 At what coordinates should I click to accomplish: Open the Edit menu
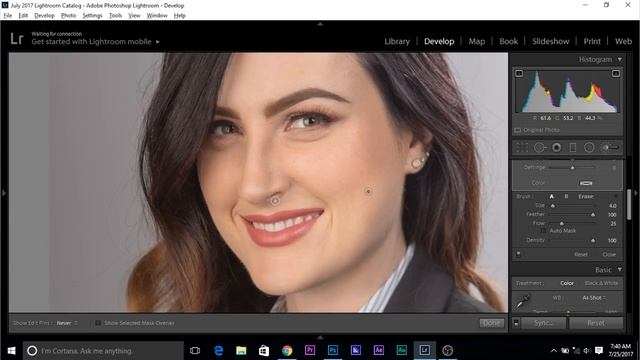23,16
